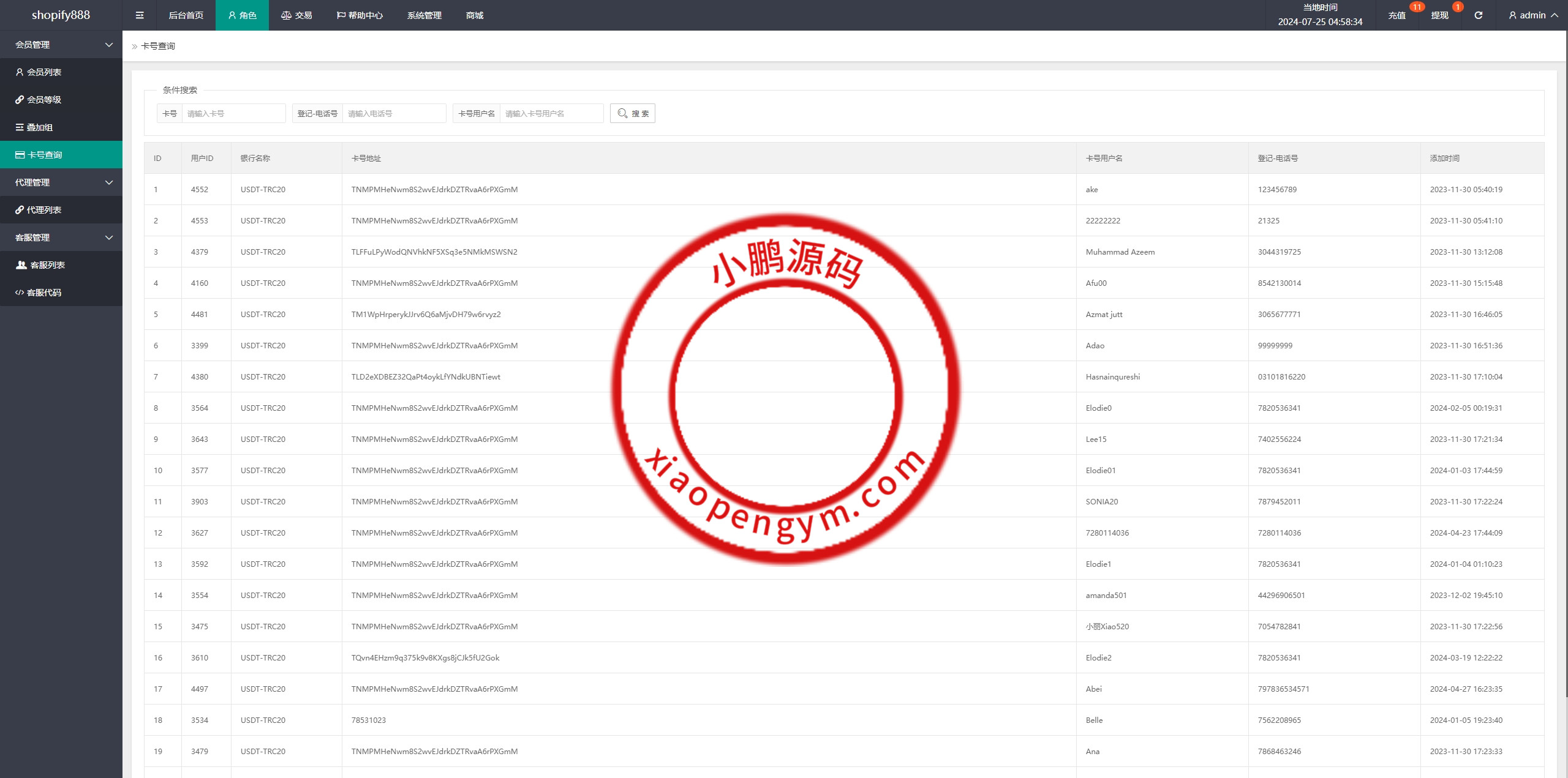
Task: Open 提现 withdrawal notifications
Action: (x=1439, y=15)
